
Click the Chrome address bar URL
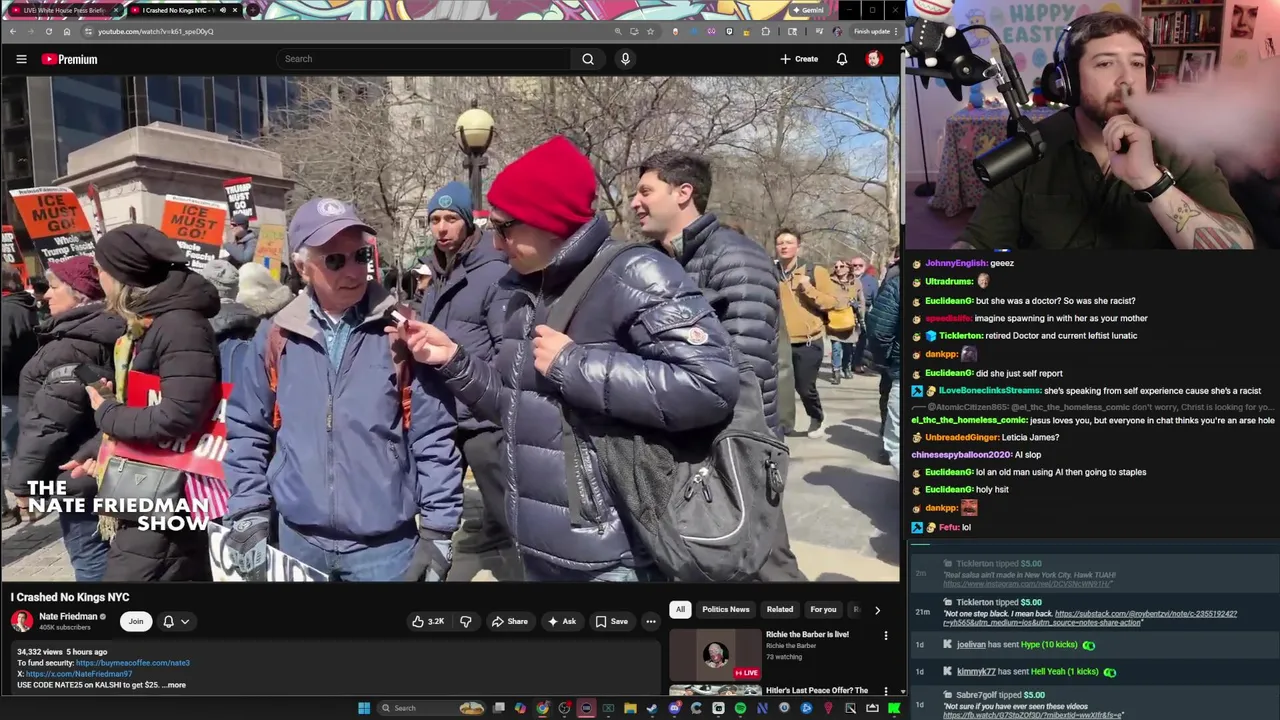155,31
